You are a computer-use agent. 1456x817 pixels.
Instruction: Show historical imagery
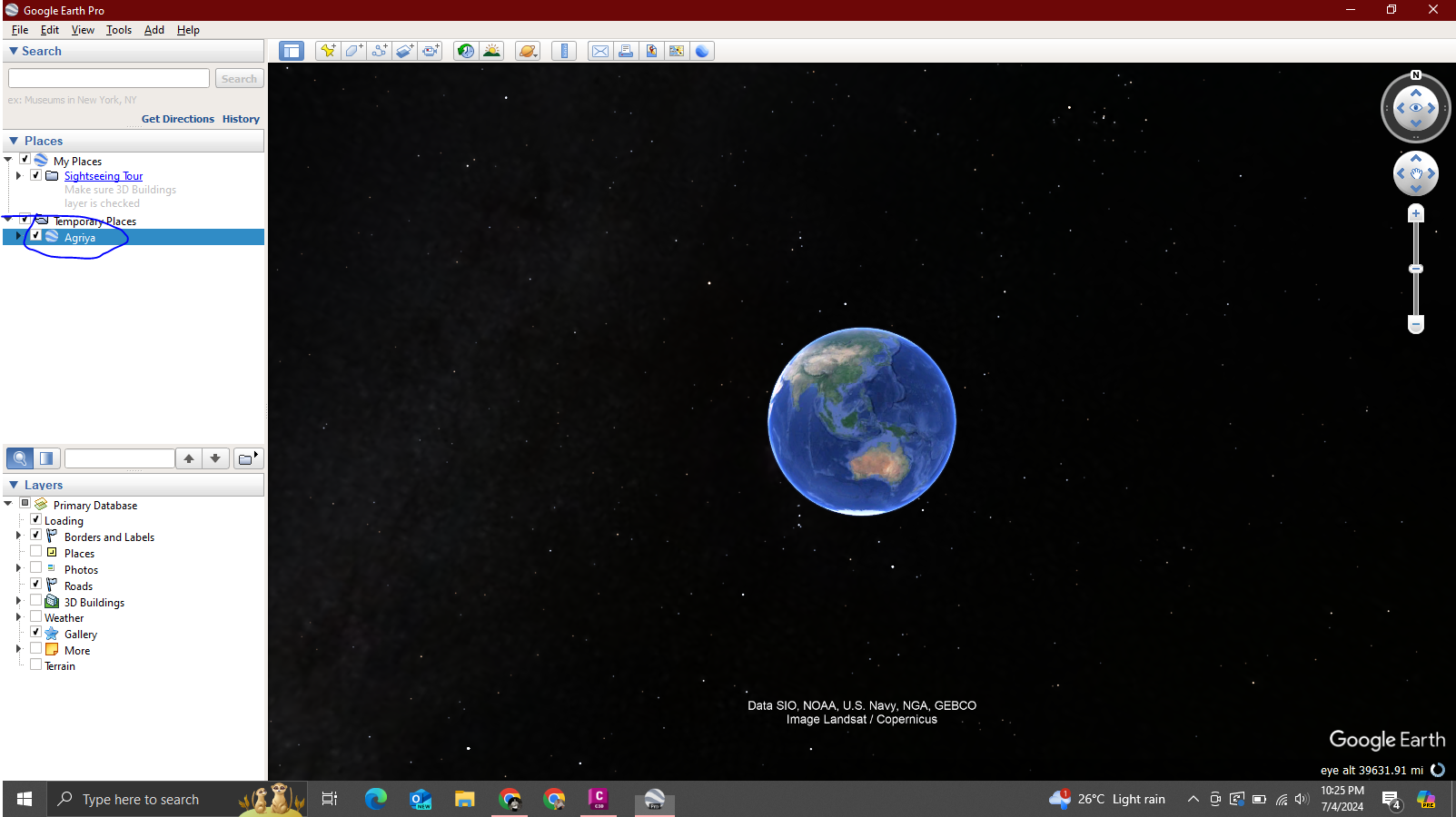pos(465,51)
